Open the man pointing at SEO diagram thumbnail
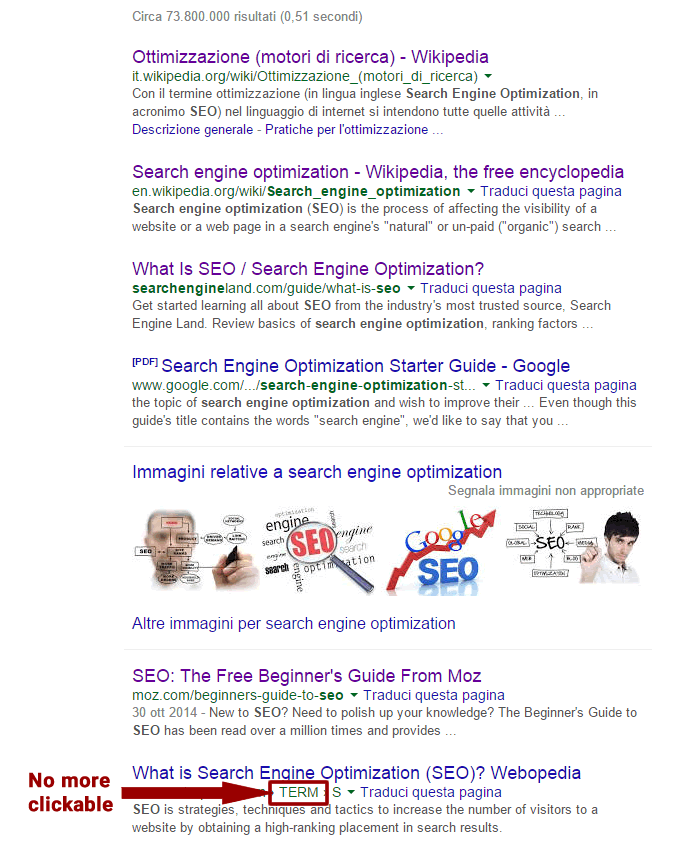 pos(573,547)
